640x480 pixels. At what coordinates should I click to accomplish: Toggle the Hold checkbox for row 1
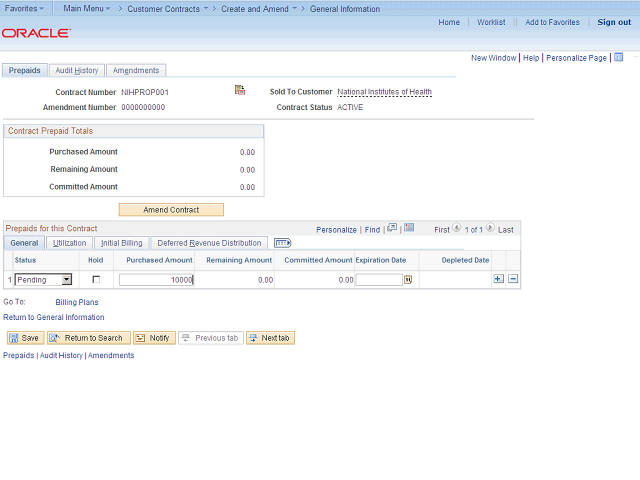(96, 280)
